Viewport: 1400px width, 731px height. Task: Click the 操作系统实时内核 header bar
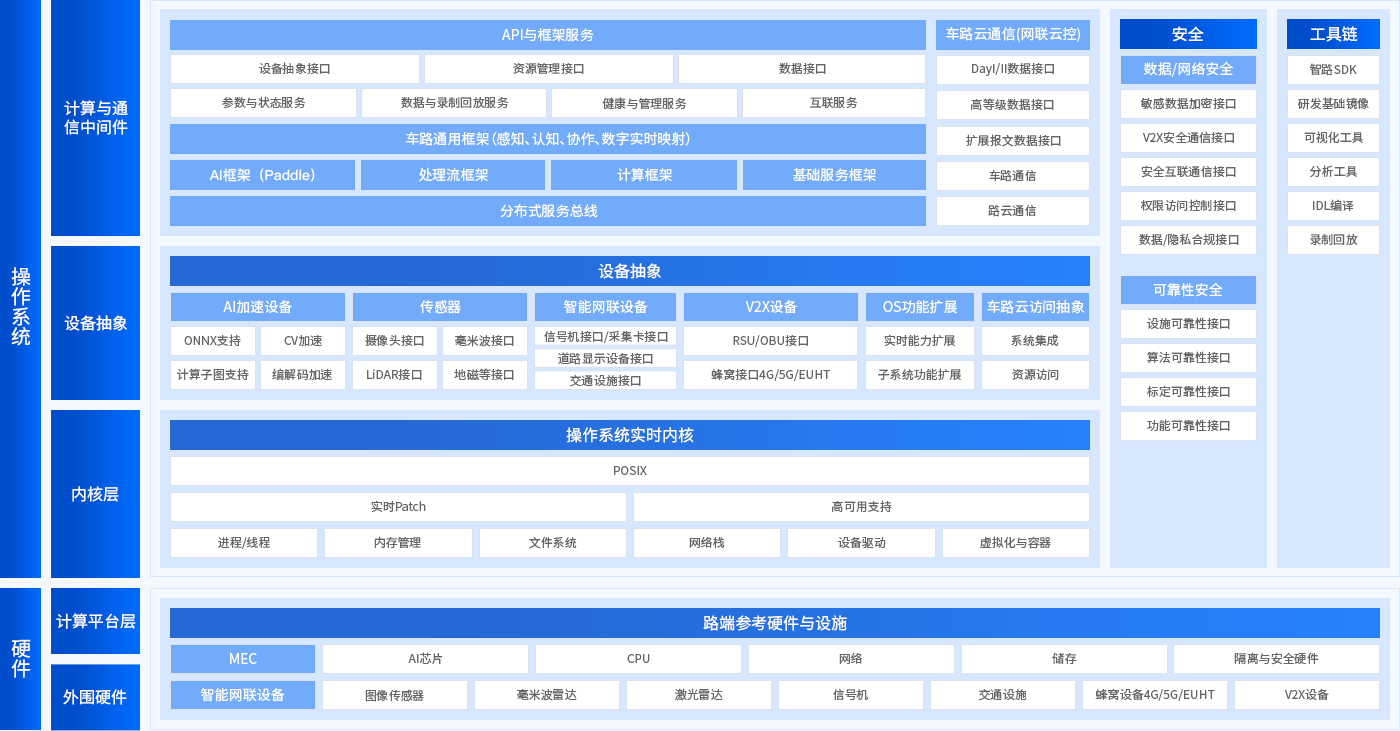(x=630, y=435)
